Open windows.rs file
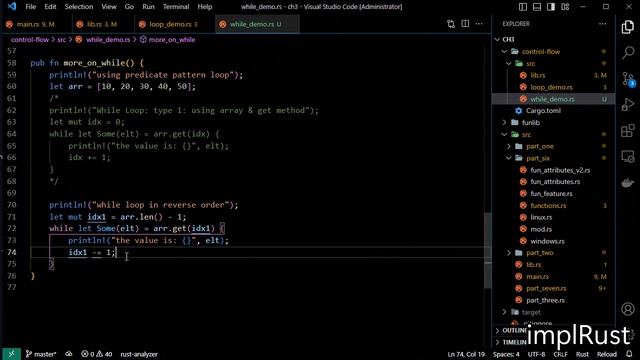Viewport: 640px width, 360px height. point(553,241)
